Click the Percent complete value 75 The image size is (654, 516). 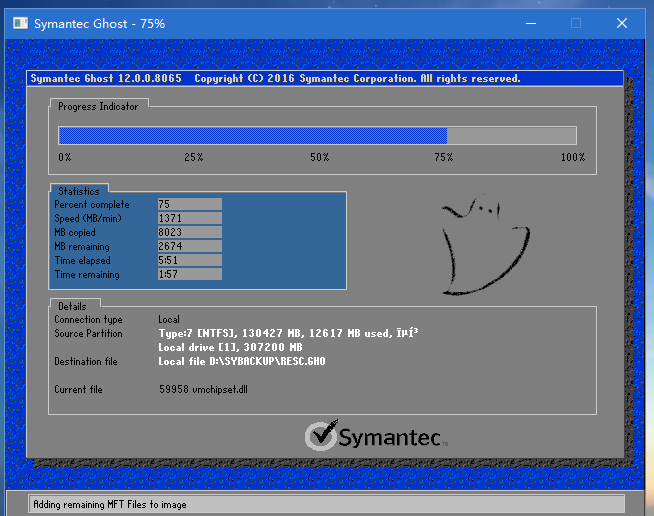pyautogui.click(x=190, y=204)
